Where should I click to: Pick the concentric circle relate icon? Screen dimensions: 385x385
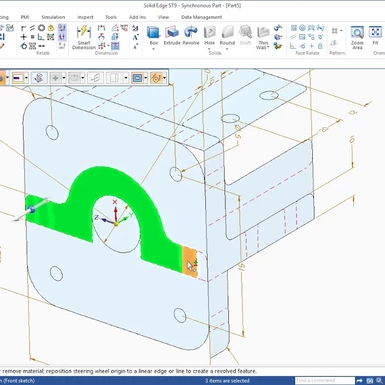[41, 28]
